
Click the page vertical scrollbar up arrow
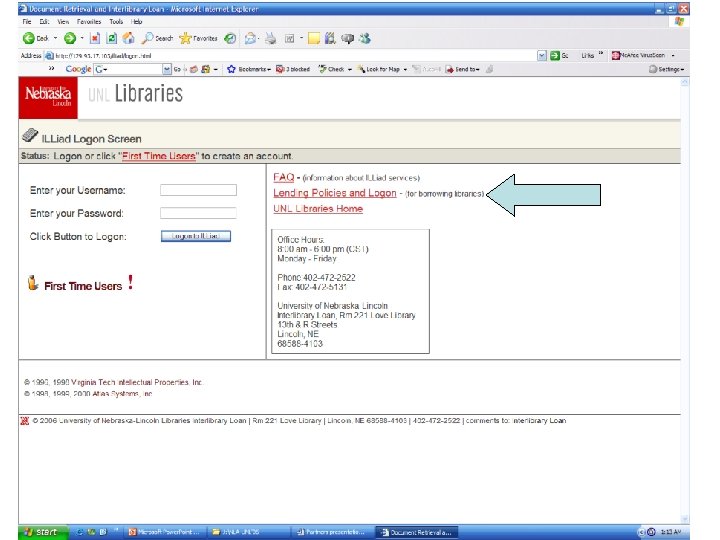click(685, 82)
